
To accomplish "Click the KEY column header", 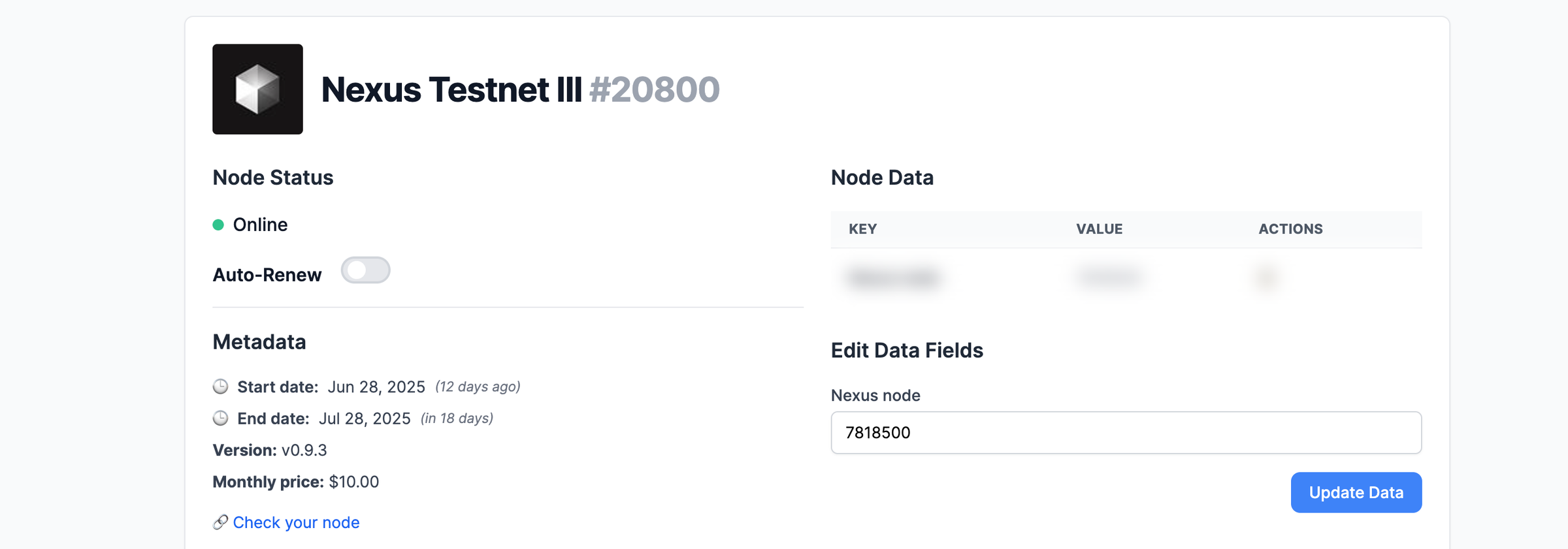I will pyautogui.click(x=861, y=228).
